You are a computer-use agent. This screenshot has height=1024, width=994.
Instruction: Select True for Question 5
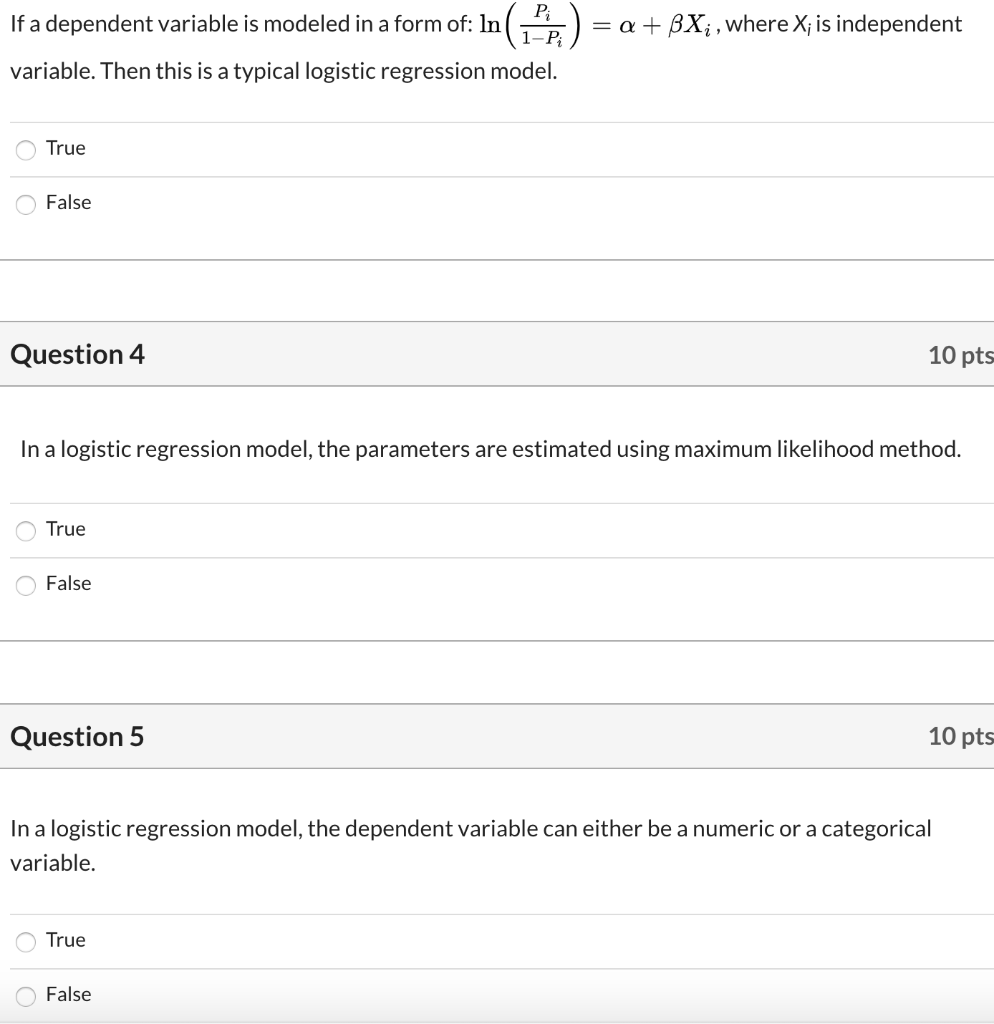click(x=25, y=941)
